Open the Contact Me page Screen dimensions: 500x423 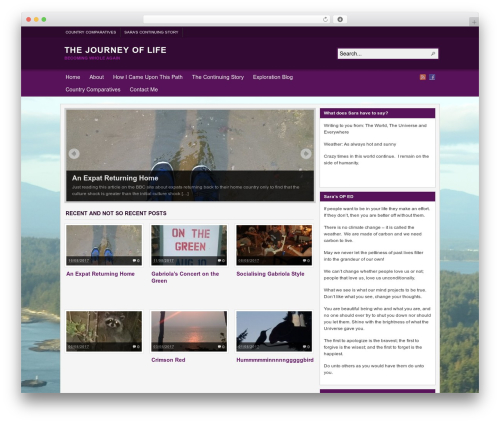[144, 89]
